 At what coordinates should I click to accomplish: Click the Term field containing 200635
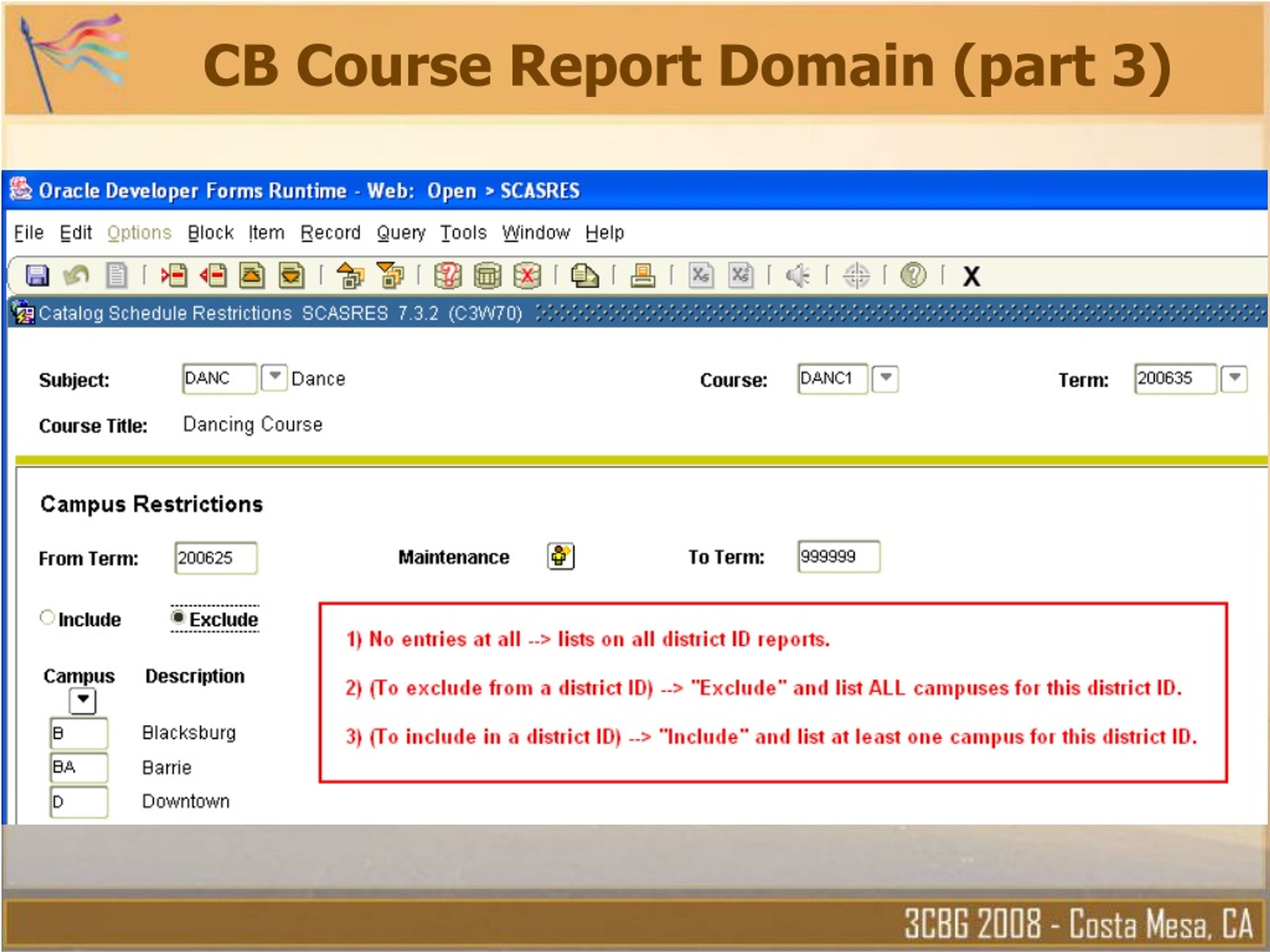tap(1176, 379)
